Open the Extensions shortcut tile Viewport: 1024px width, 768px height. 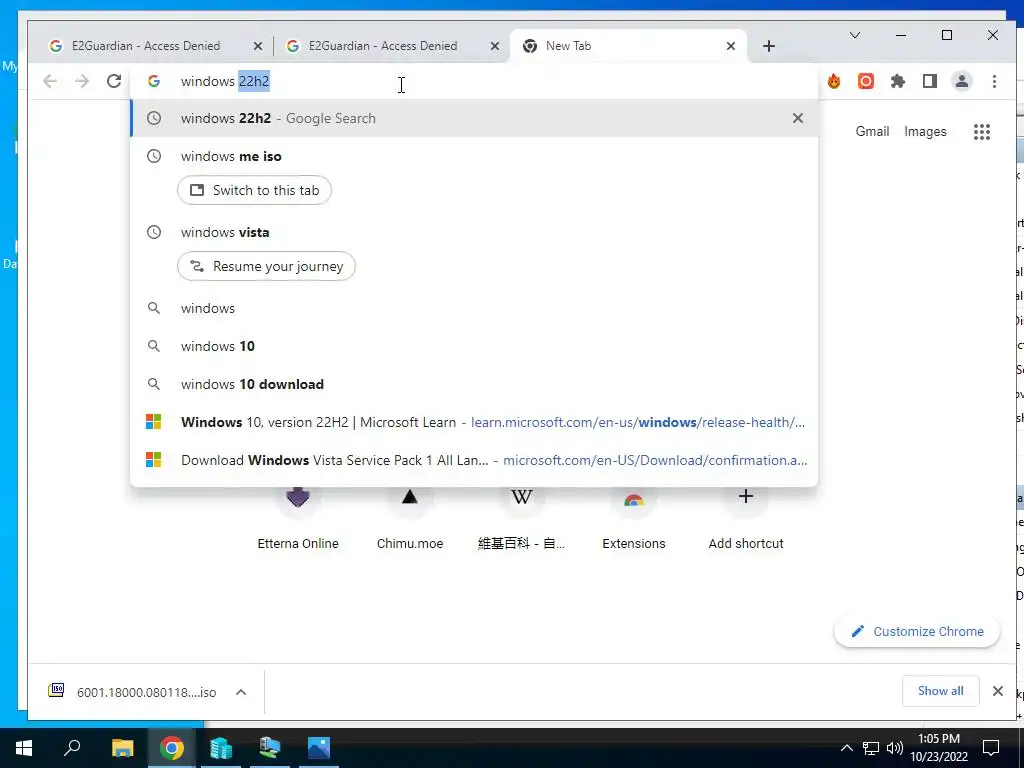coord(633,519)
